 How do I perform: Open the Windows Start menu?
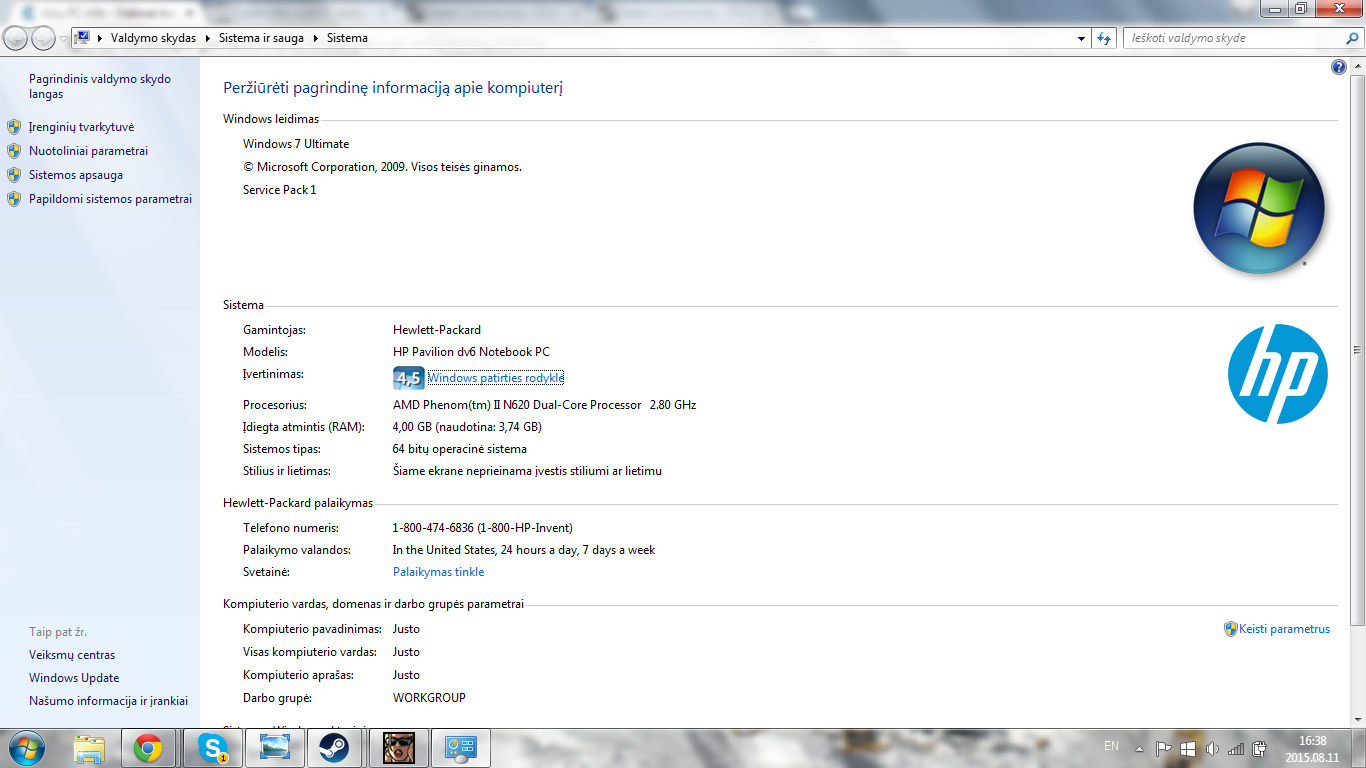pos(25,747)
